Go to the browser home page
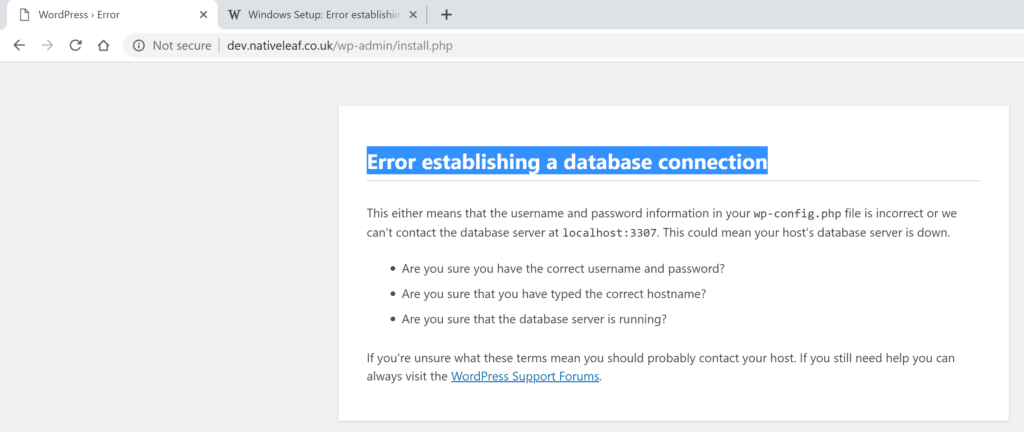This screenshot has width=1024, height=432. [x=103, y=46]
